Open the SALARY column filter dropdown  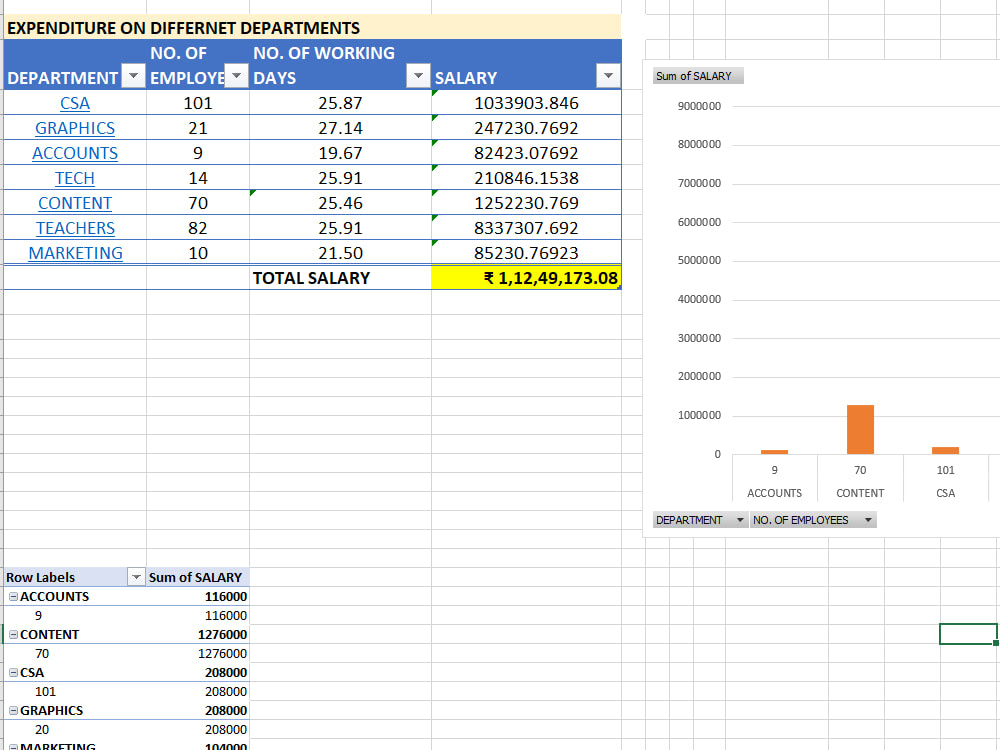point(608,76)
